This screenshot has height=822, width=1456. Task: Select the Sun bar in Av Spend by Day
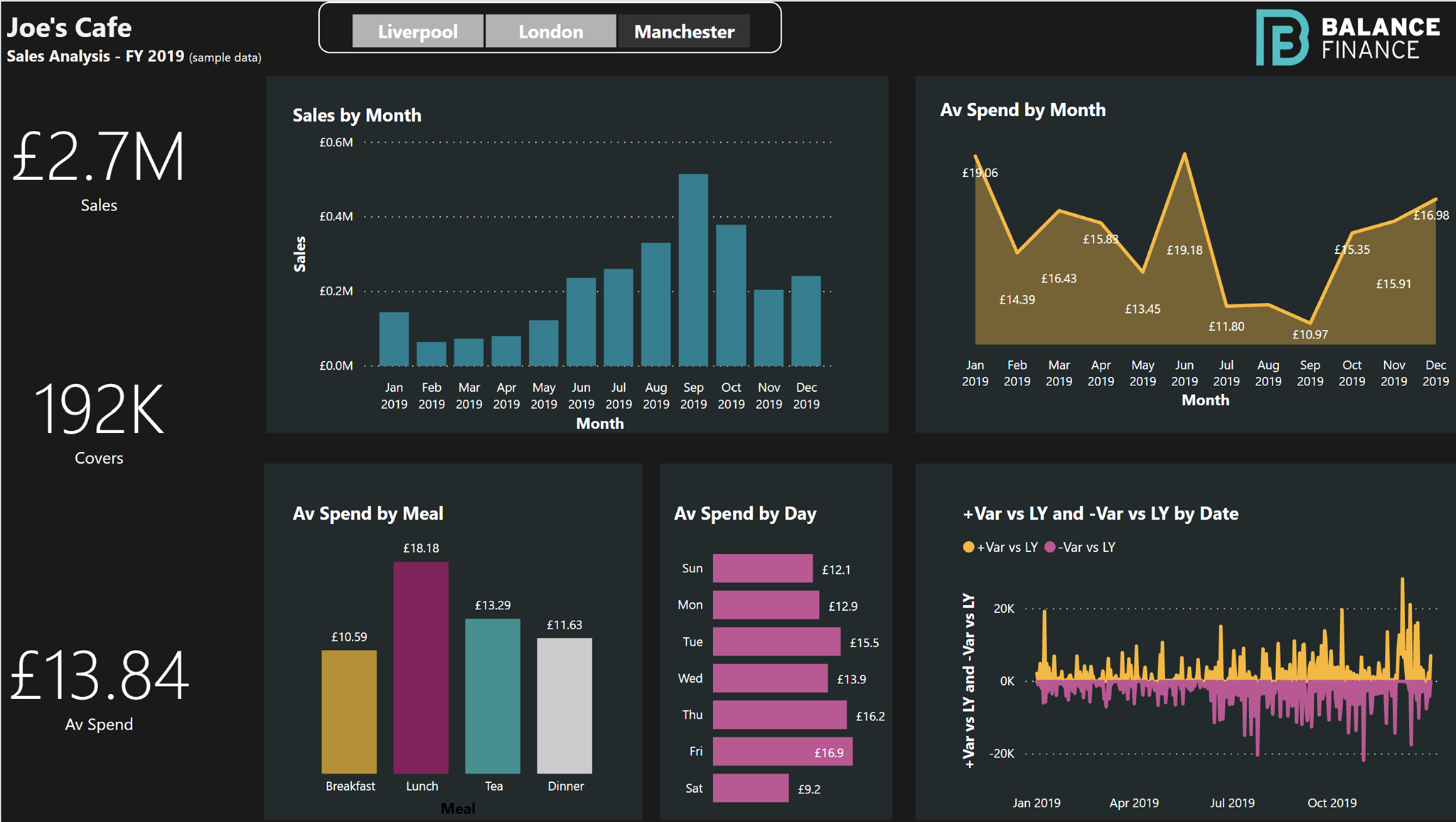point(763,568)
